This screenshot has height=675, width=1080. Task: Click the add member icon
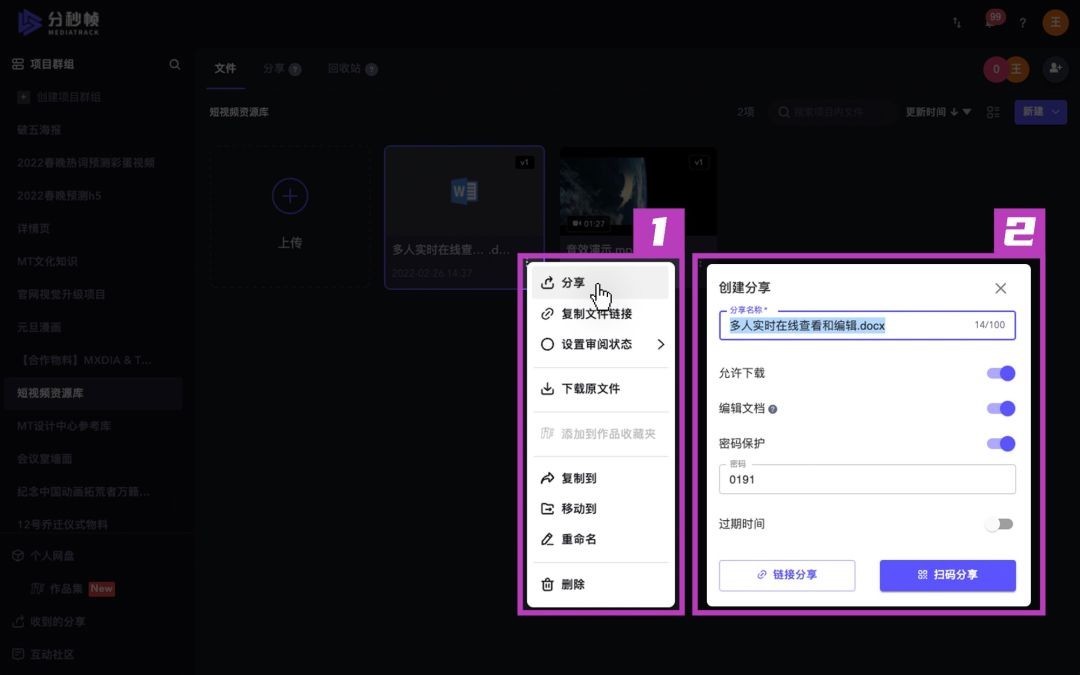pos(1055,68)
